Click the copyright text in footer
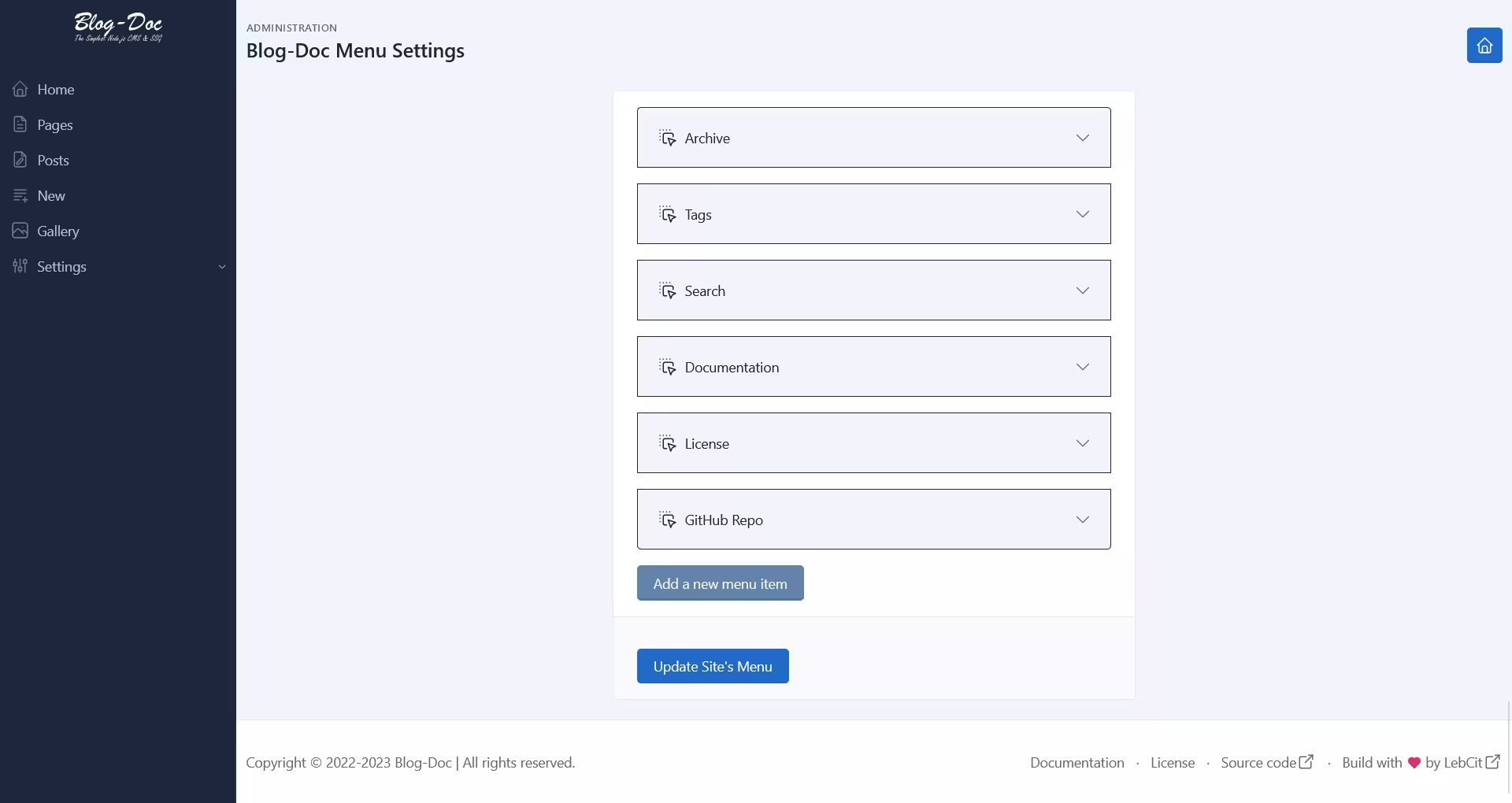Viewport: 1512px width, 803px height. 410,762
